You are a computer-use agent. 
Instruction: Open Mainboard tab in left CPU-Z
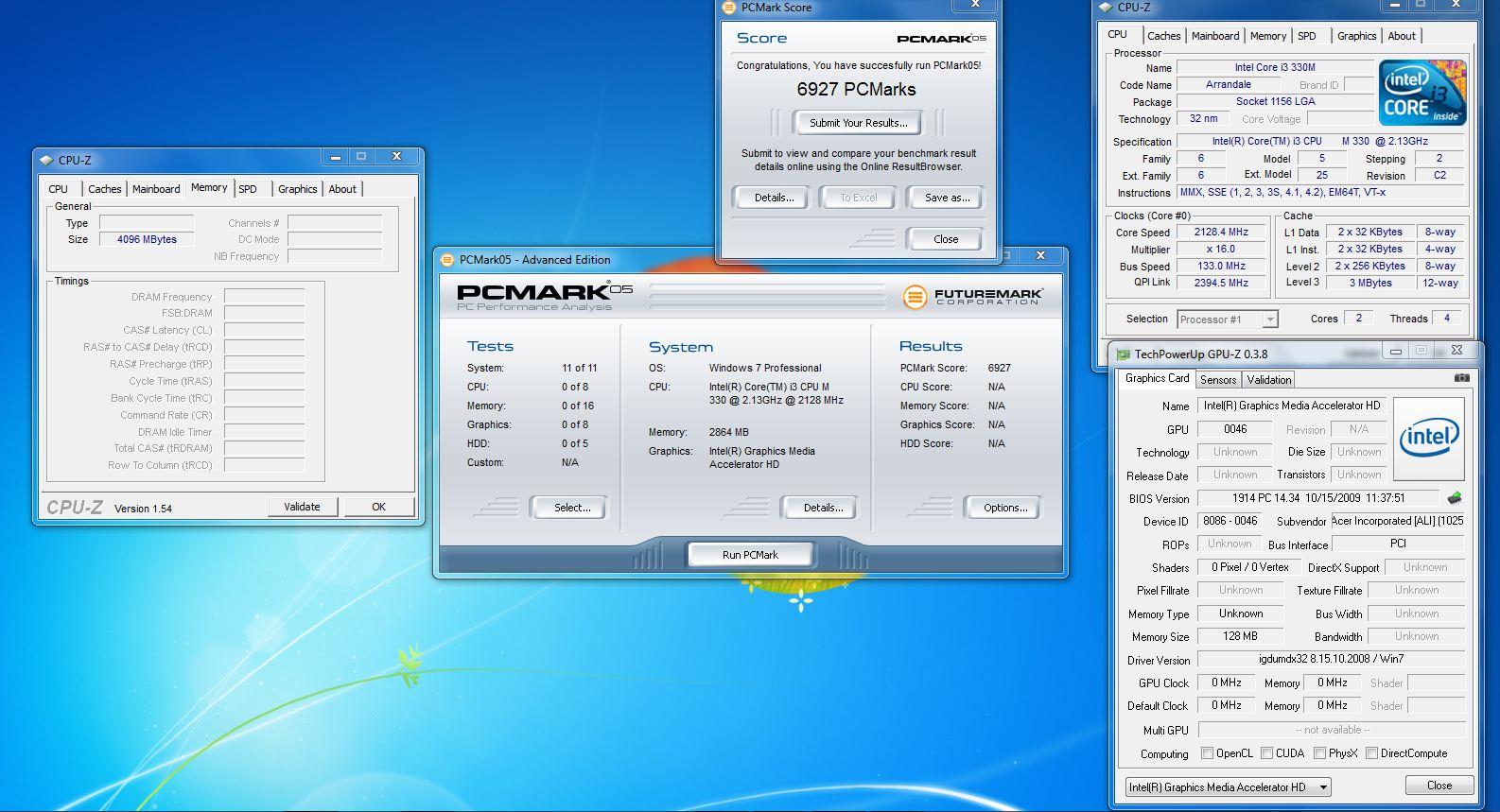point(156,189)
